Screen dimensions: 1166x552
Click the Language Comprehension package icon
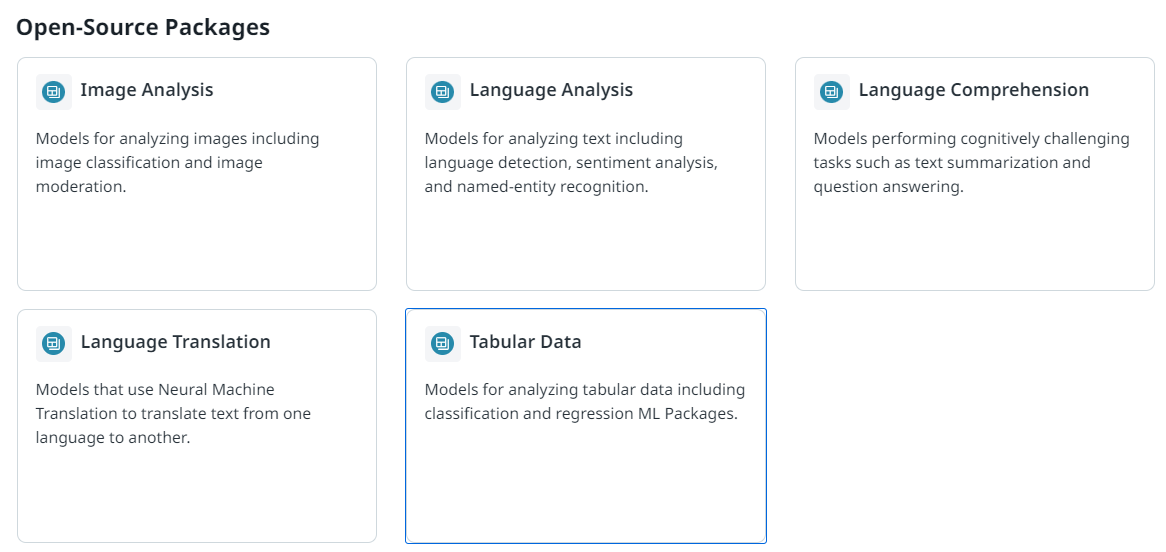(831, 92)
